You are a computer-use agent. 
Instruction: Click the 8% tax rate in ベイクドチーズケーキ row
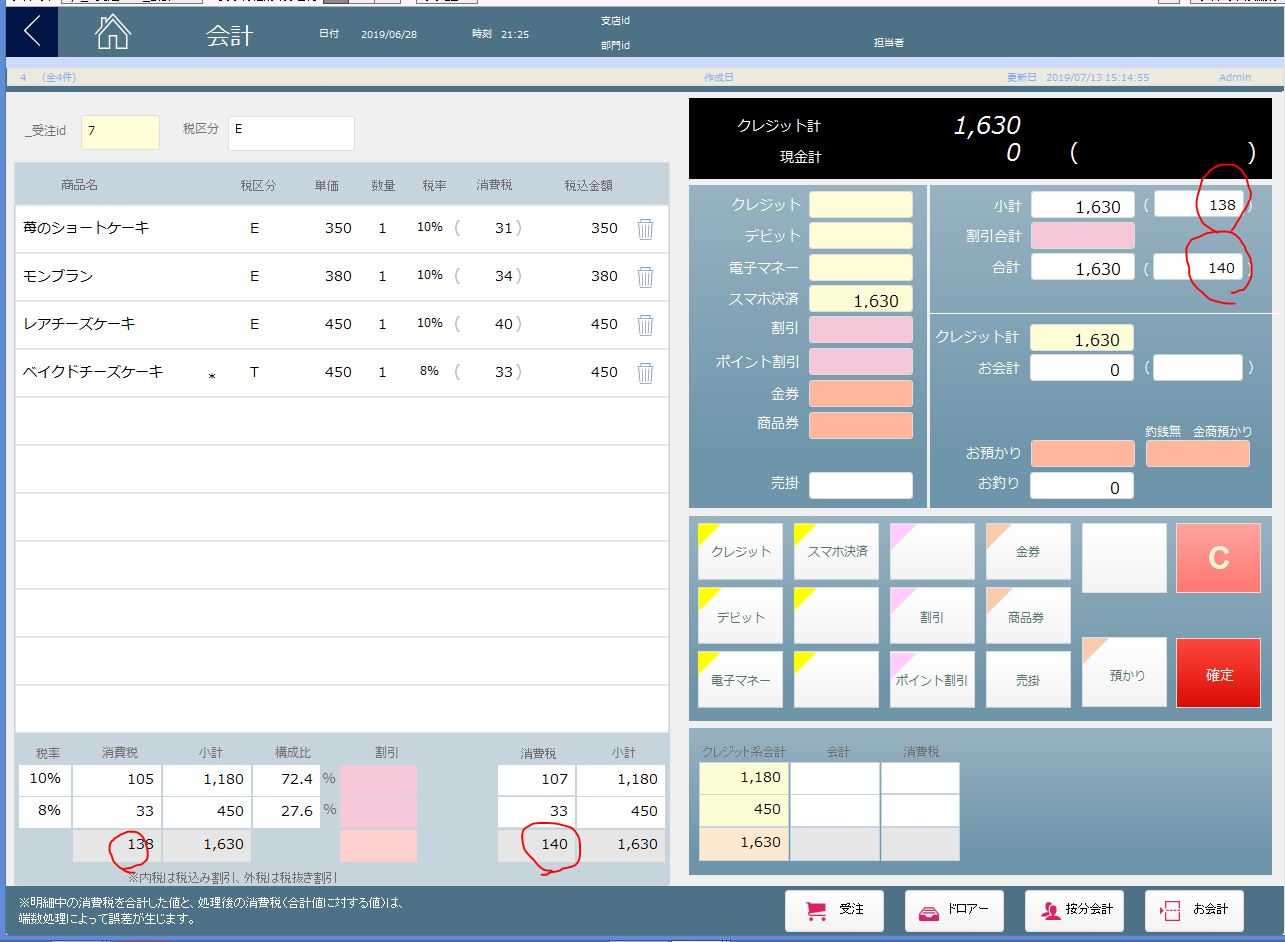pos(429,371)
